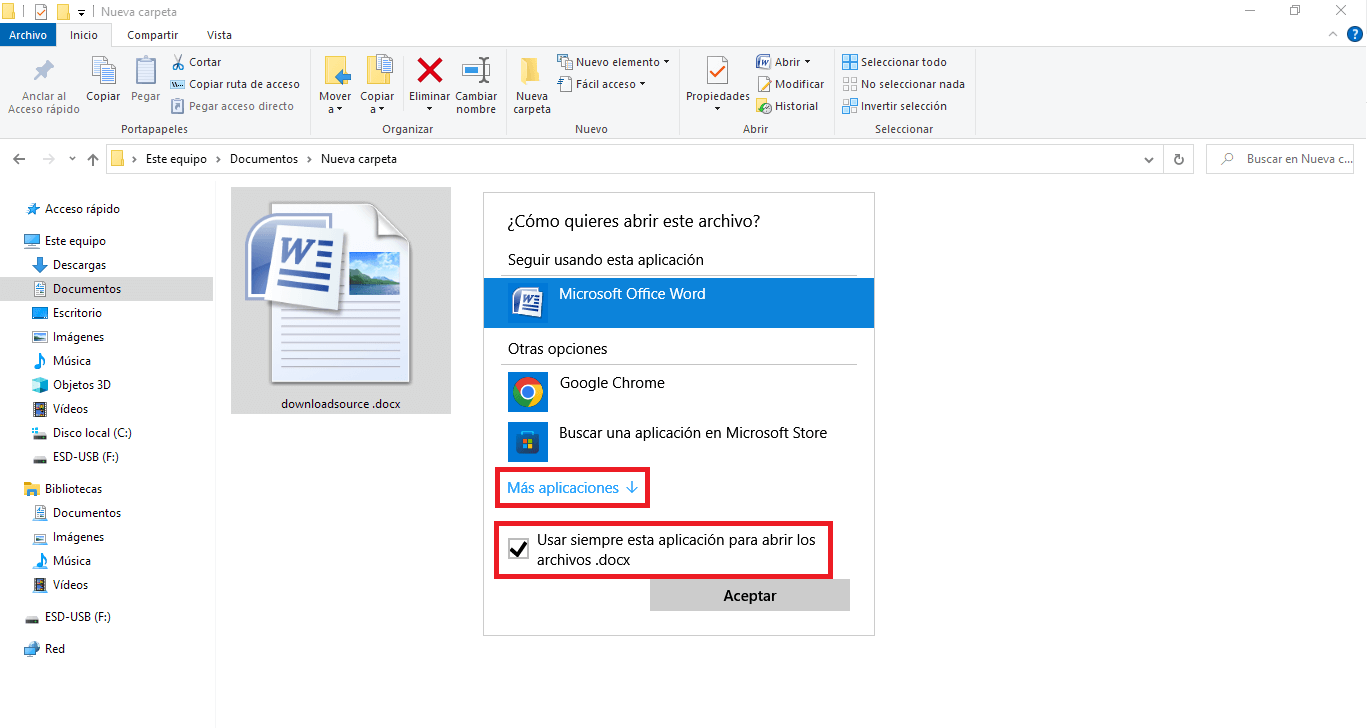
Task: Click Este equipo in address bar
Action: coord(176,159)
